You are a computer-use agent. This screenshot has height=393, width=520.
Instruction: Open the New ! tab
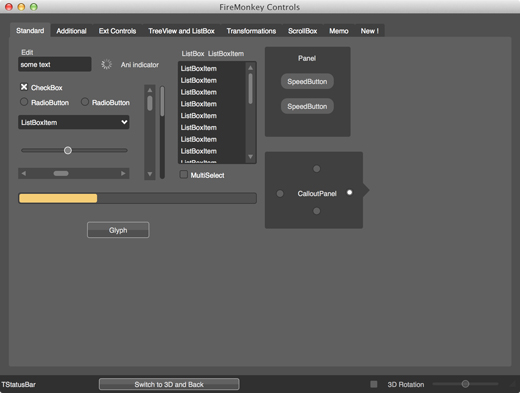(x=370, y=31)
